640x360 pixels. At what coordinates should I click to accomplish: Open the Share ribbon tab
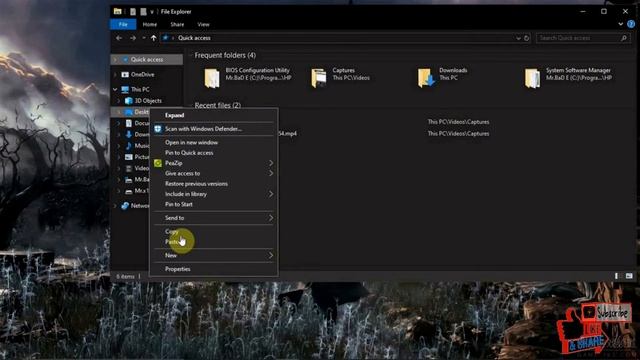tap(177, 24)
